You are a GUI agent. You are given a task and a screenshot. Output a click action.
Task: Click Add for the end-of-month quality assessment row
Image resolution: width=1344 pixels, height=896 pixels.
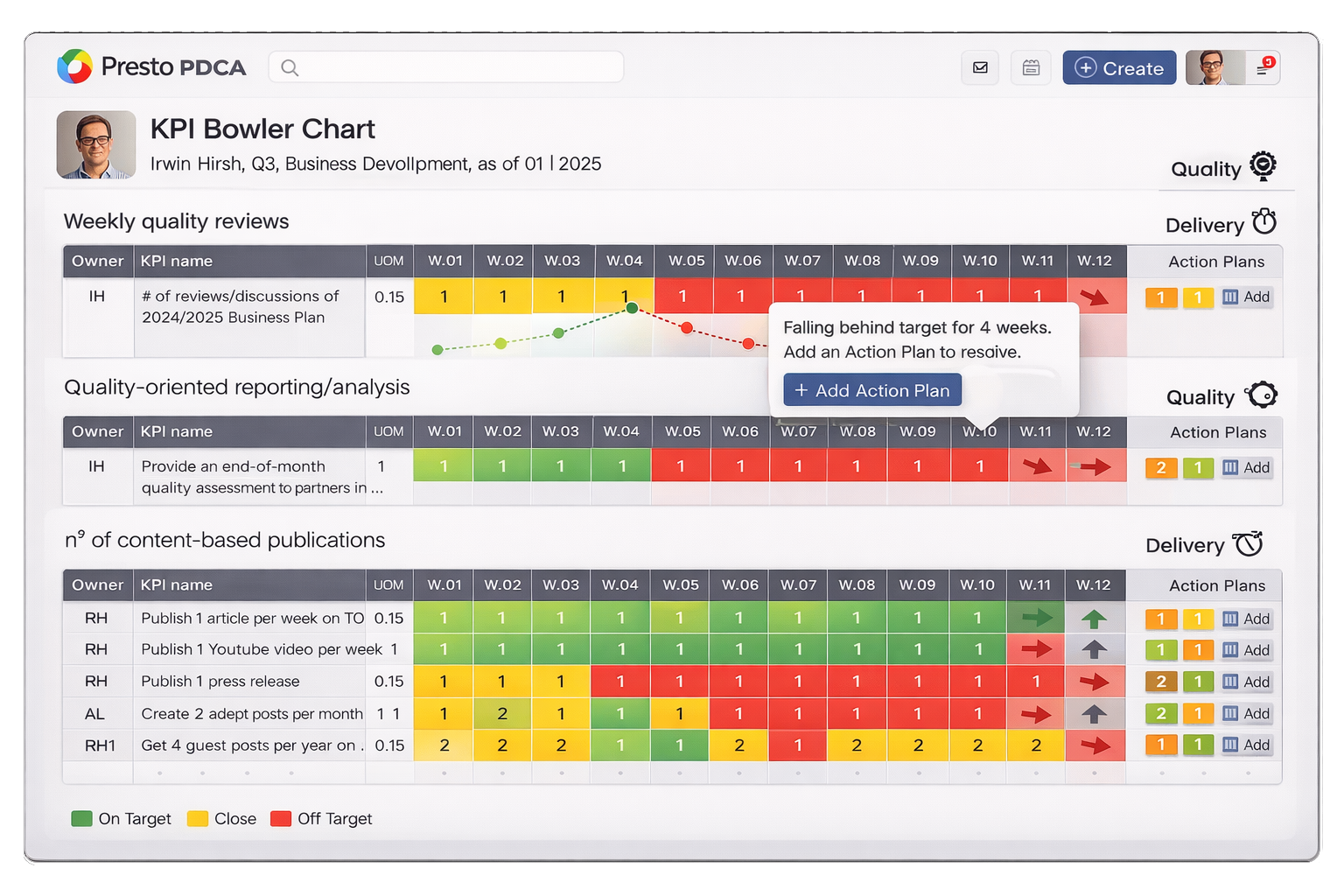point(1247,467)
